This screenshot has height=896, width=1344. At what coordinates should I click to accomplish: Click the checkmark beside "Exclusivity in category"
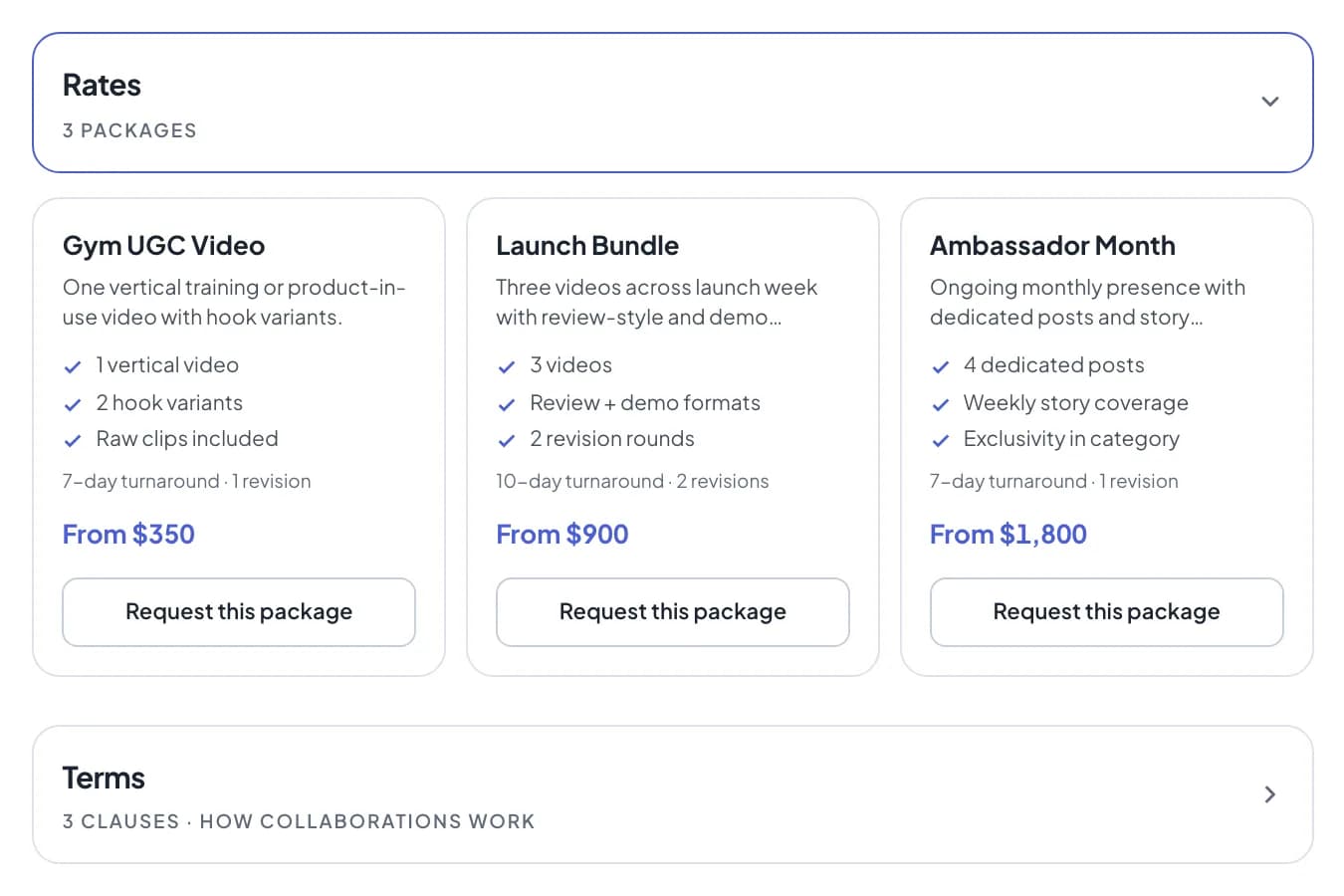click(941, 440)
